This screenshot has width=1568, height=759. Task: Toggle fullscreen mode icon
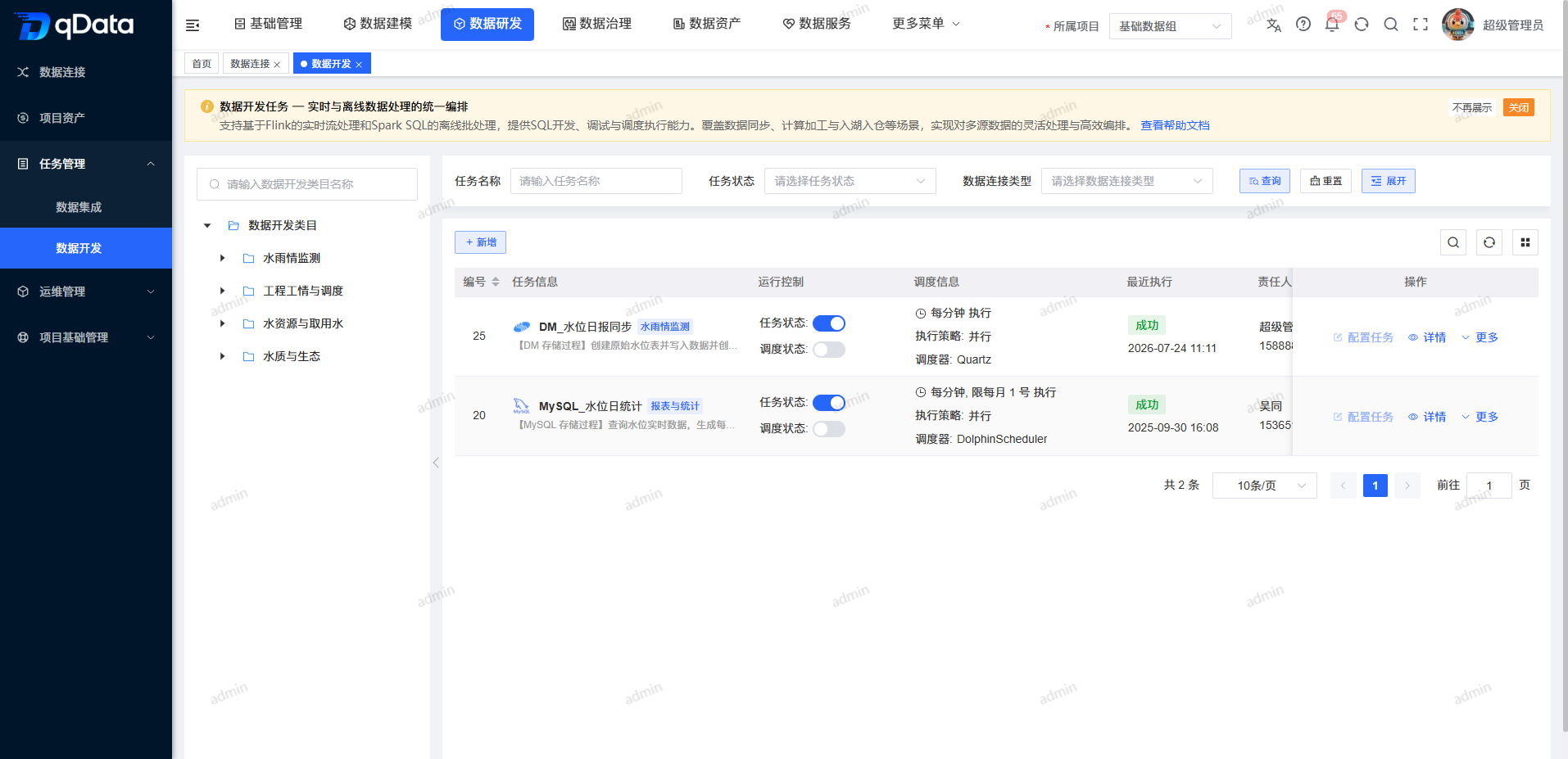pos(1421,25)
